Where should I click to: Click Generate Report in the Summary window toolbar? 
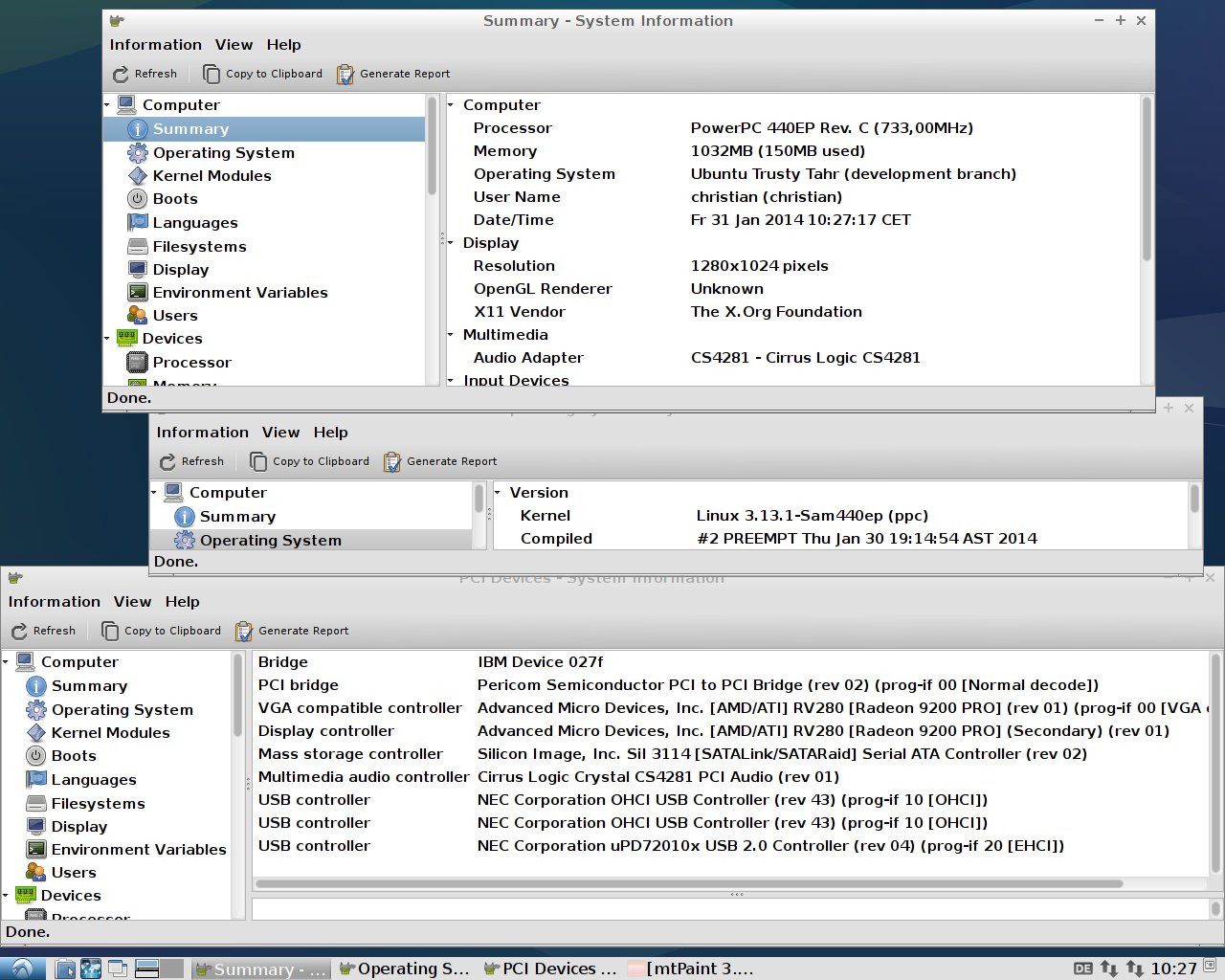tap(393, 74)
